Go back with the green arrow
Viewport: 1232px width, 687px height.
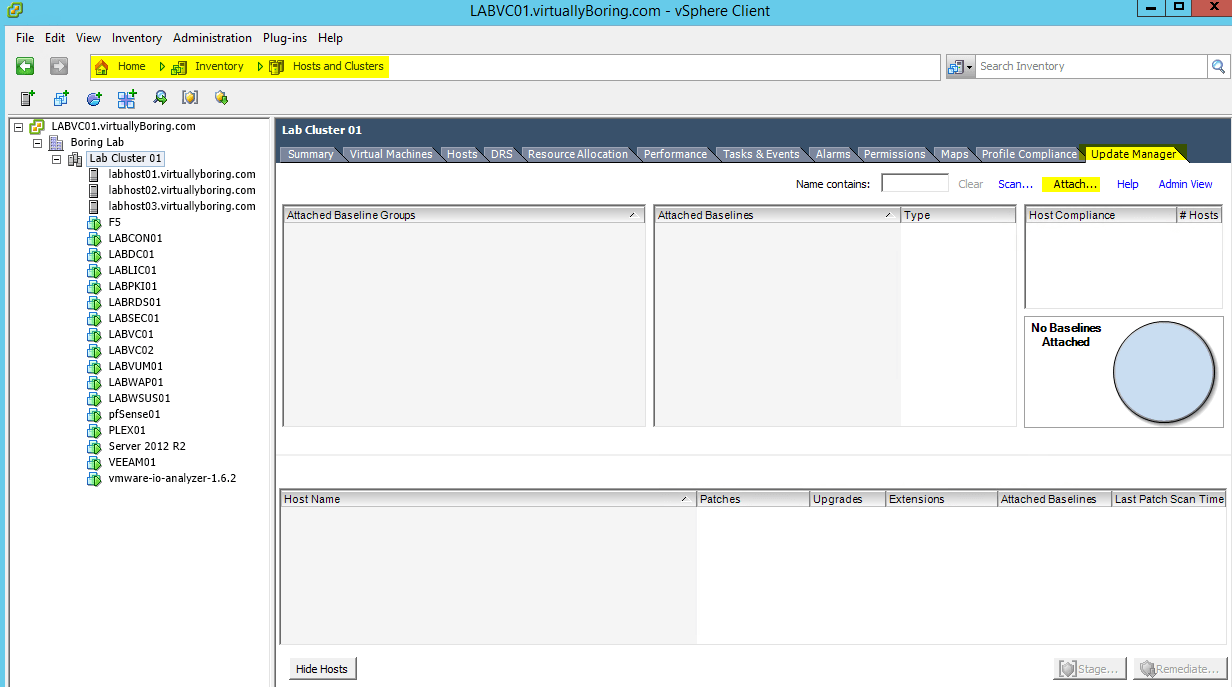(25, 66)
